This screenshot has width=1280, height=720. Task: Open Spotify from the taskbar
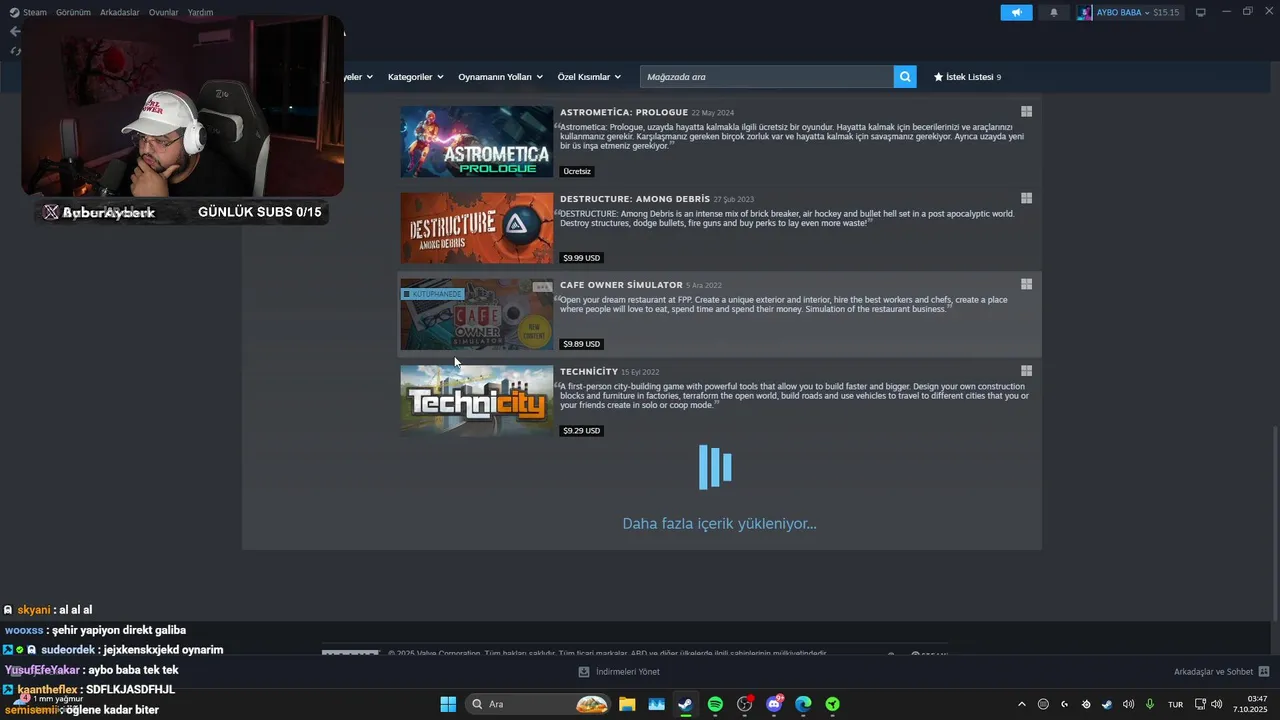715,704
